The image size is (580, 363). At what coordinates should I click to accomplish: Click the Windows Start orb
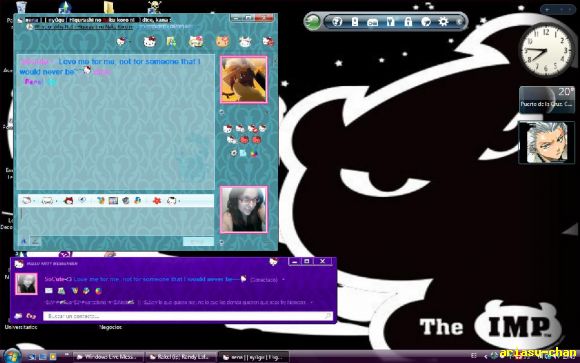[x=13, y=356]
